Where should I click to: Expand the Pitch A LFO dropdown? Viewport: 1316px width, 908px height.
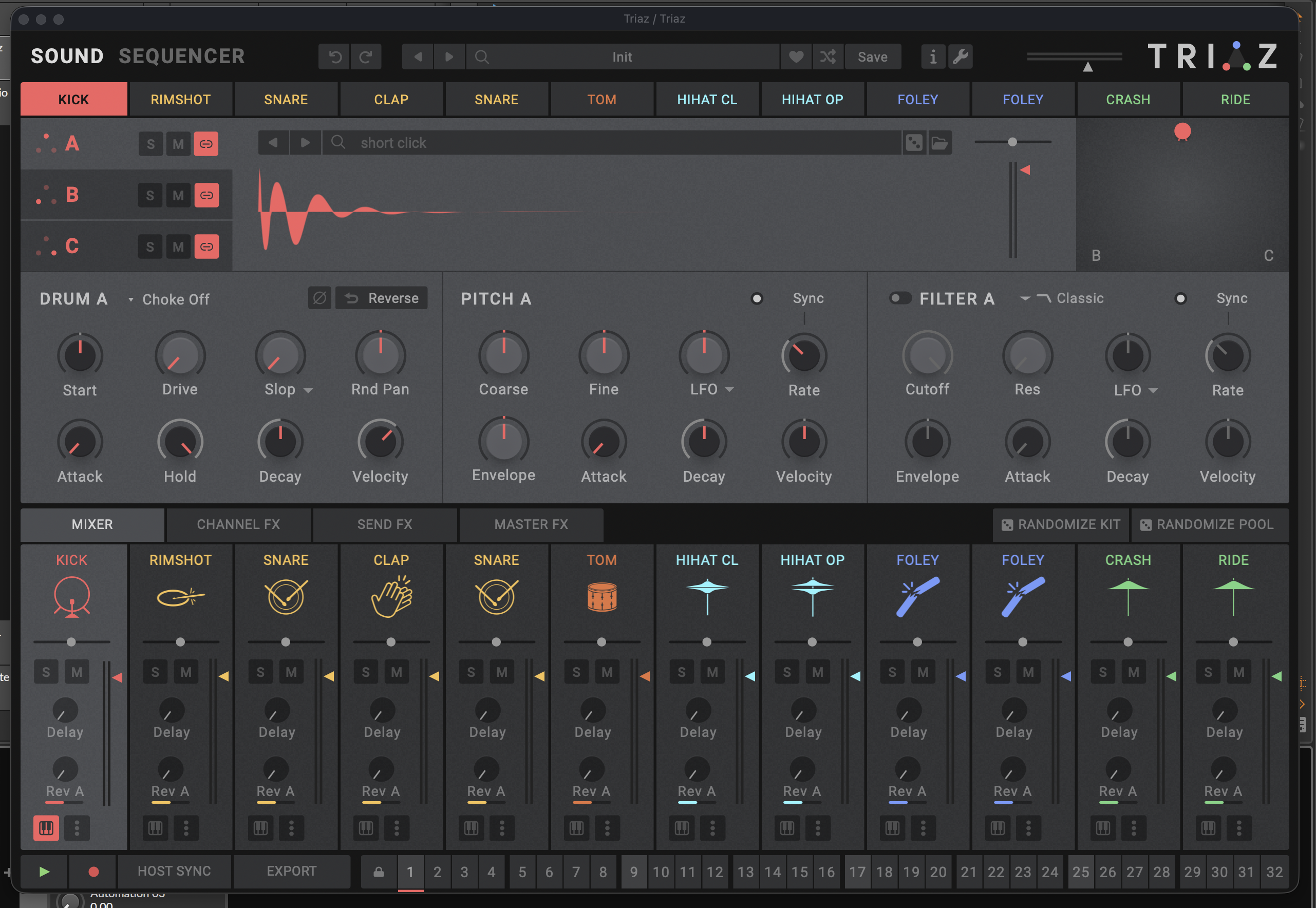tap(729, 390)
